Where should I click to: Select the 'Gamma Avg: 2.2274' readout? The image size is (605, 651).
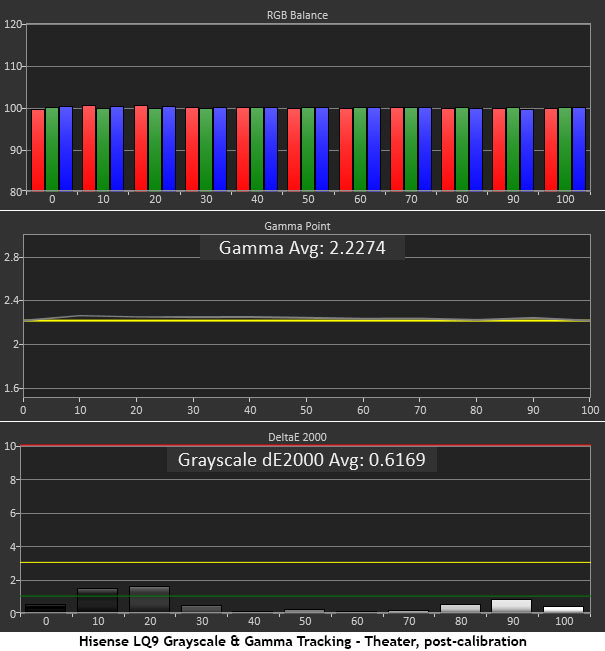[302, 248]
